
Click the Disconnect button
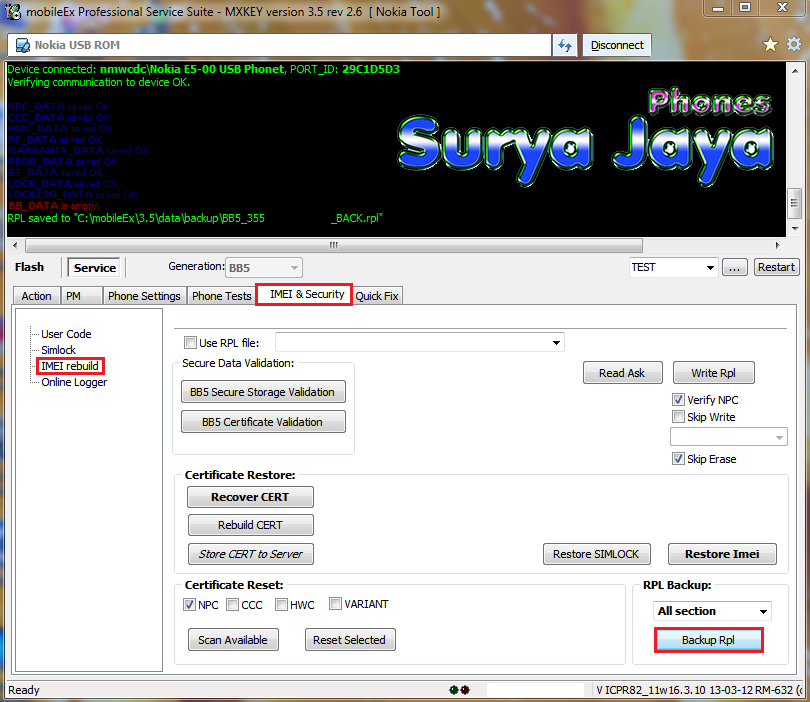pos(617,45)
